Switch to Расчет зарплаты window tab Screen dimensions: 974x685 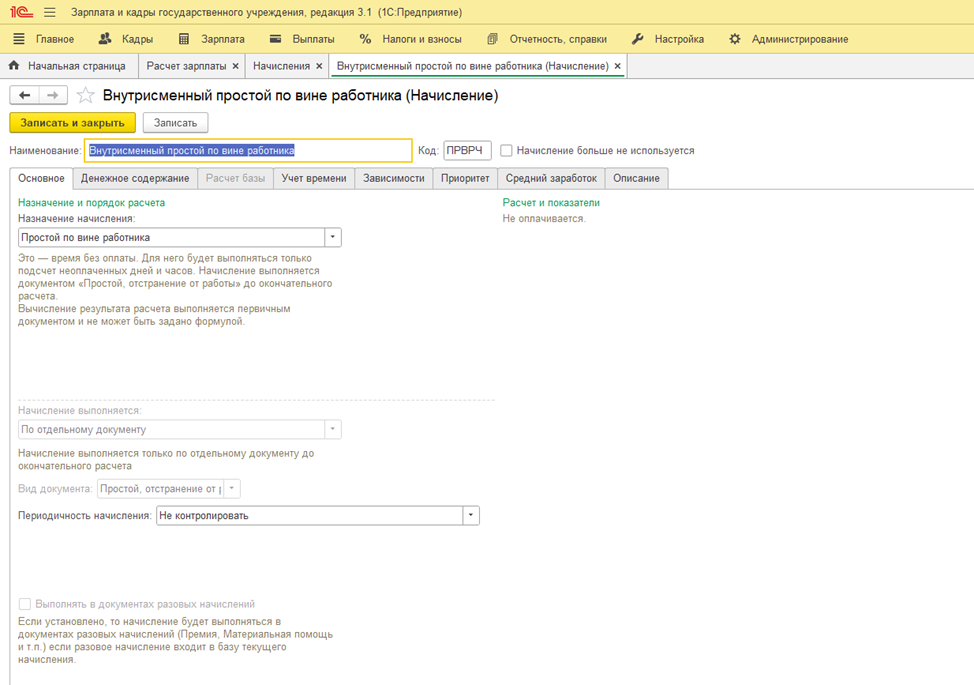(186, 66)
